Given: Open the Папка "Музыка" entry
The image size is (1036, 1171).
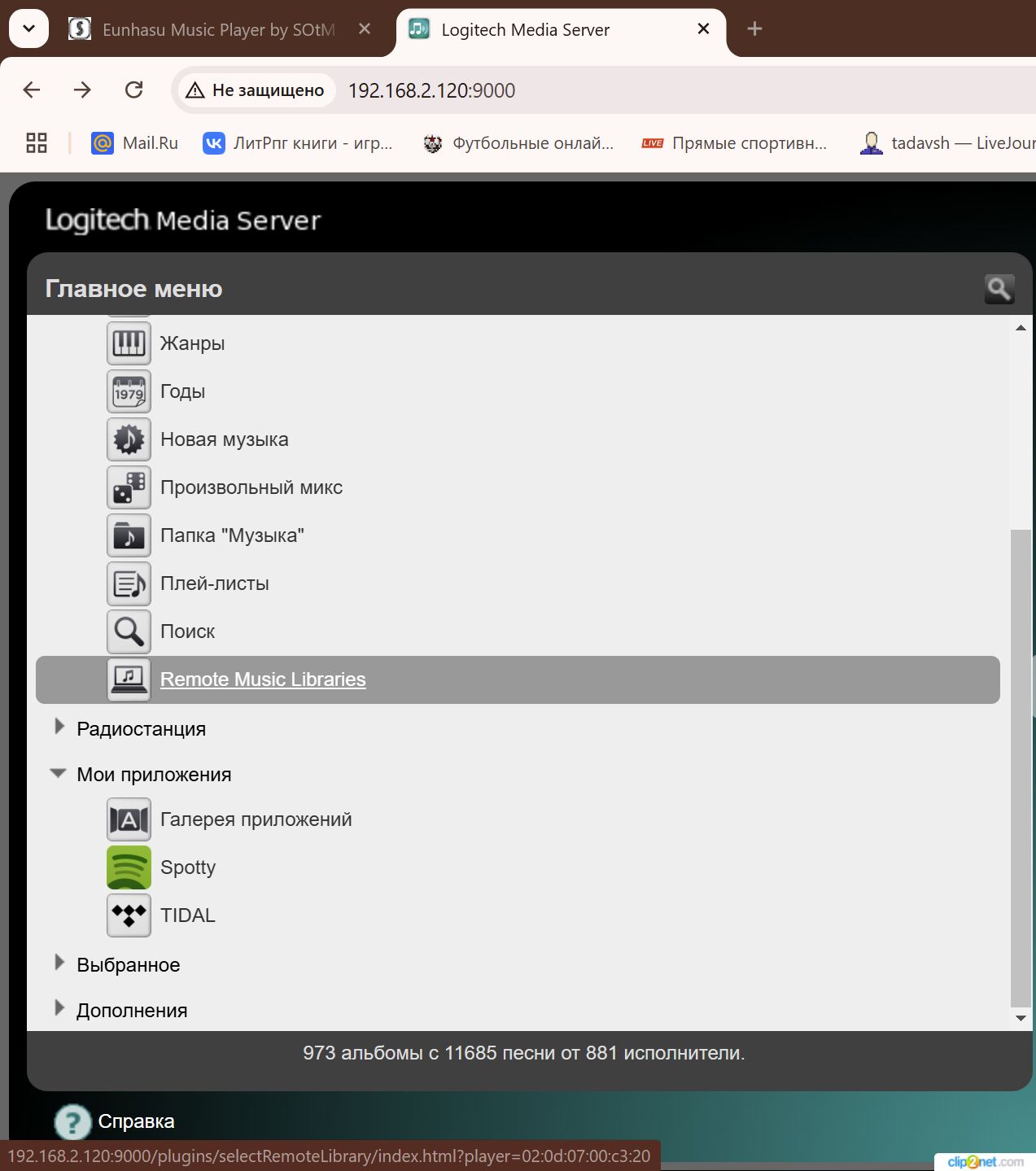Looking at the screenshot, I should pyautogui.click(x=232, y=535).
